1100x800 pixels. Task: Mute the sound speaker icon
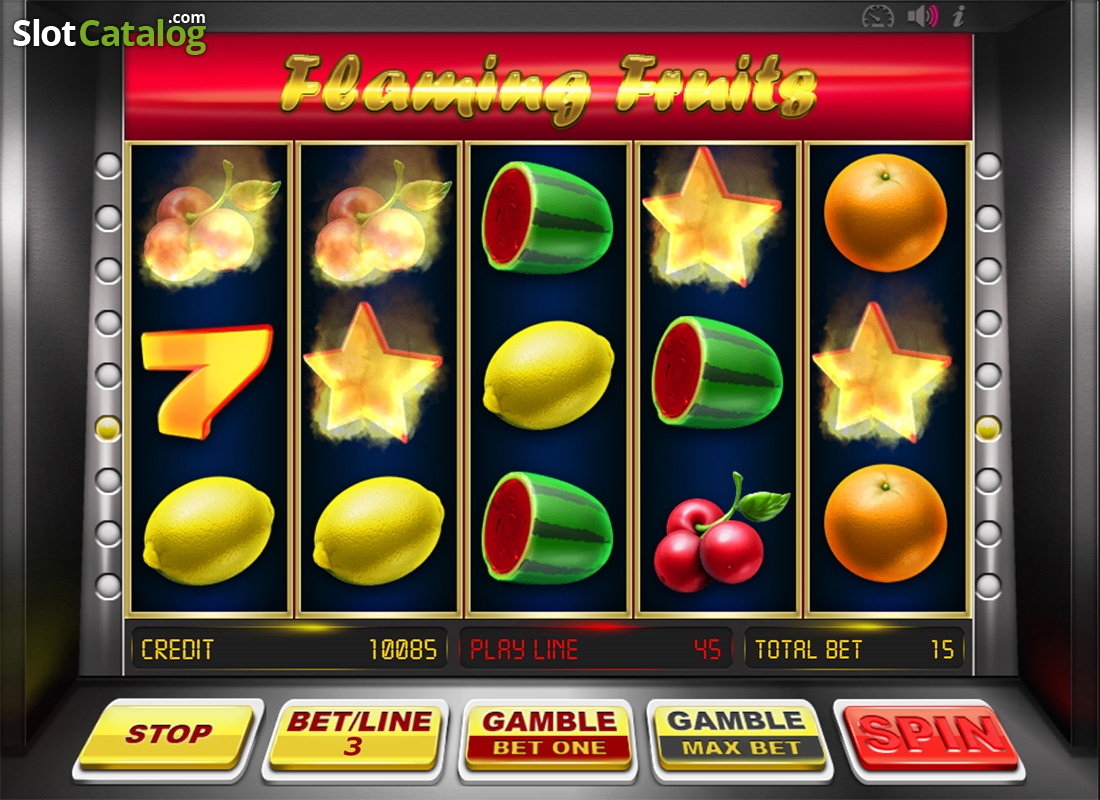coord(922,15)
